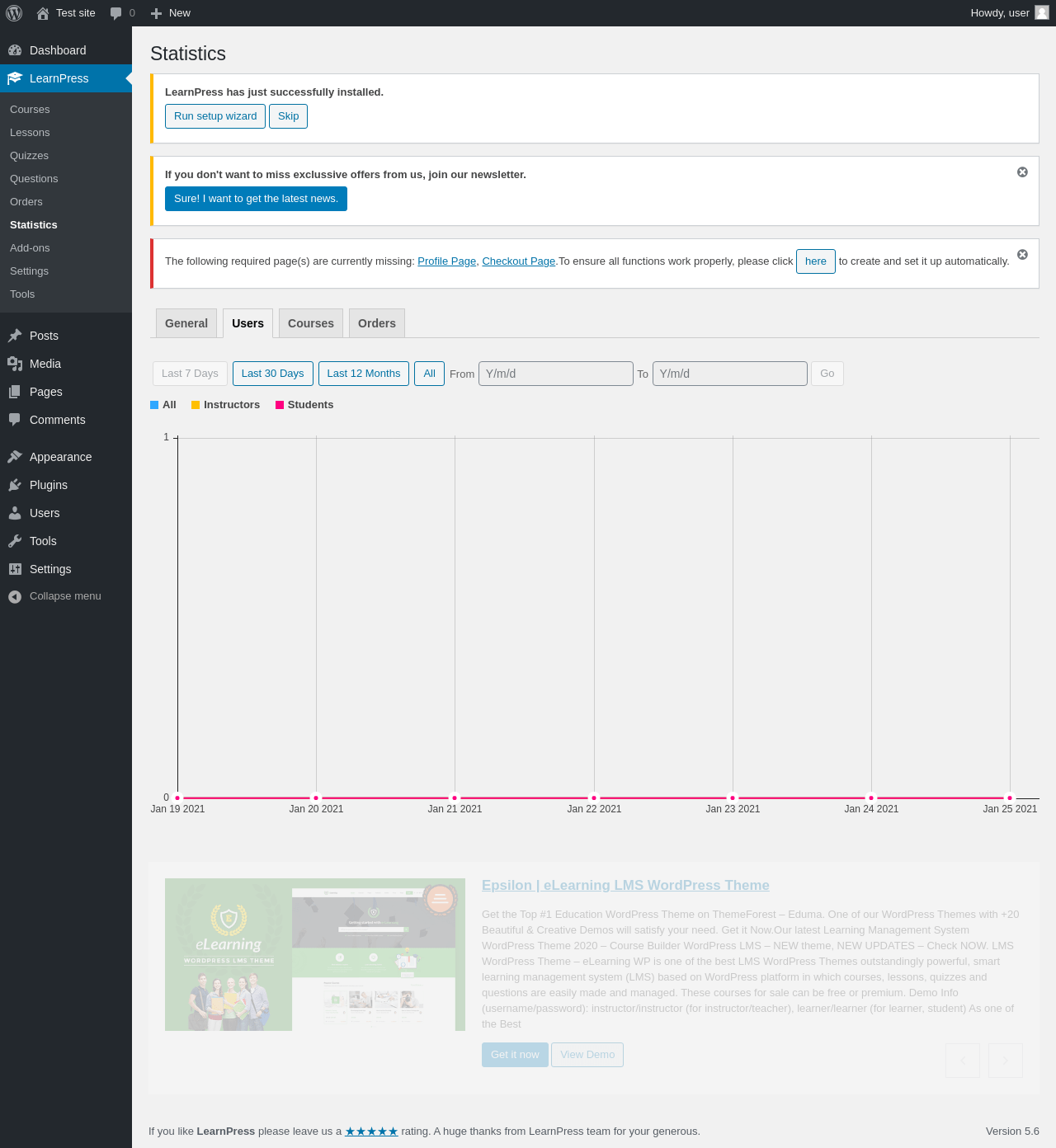Viewport: 1056px width, 1148px height.
Task: Click the WordPress logo icon
Action: (x=14, y=13)
